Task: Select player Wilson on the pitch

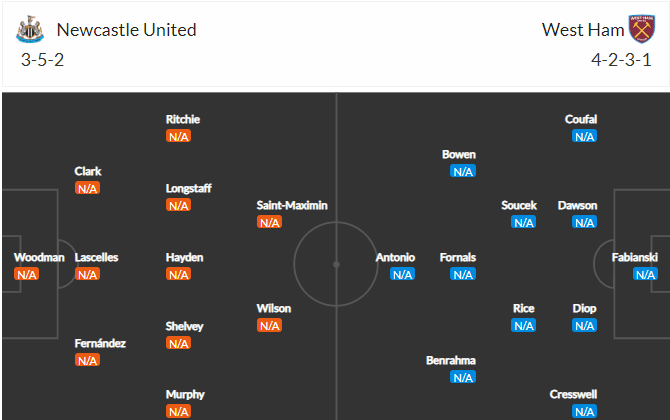Action: tap(274, 308)
